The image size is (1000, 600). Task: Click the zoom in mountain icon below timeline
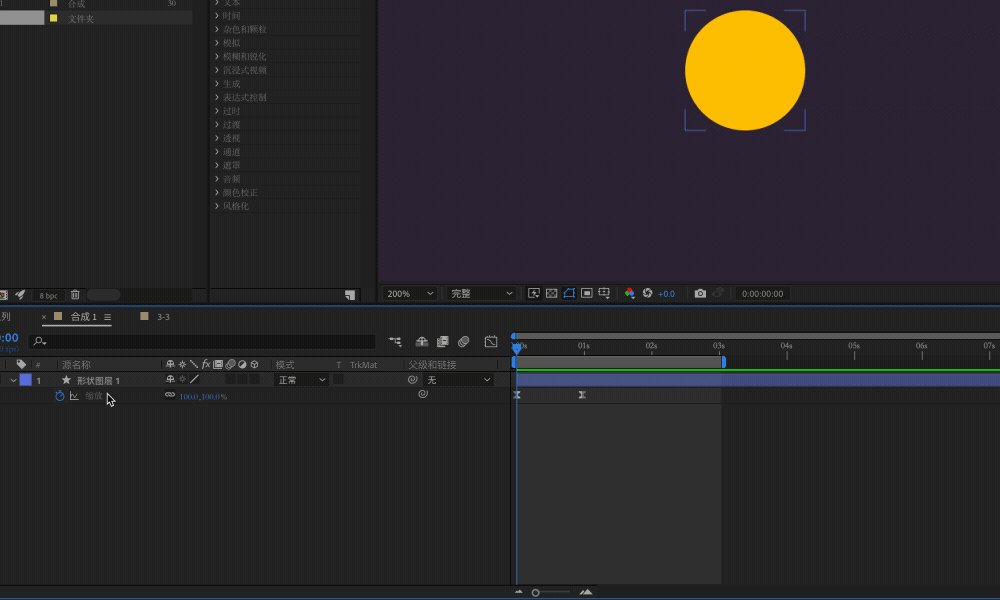coord(585,592)
